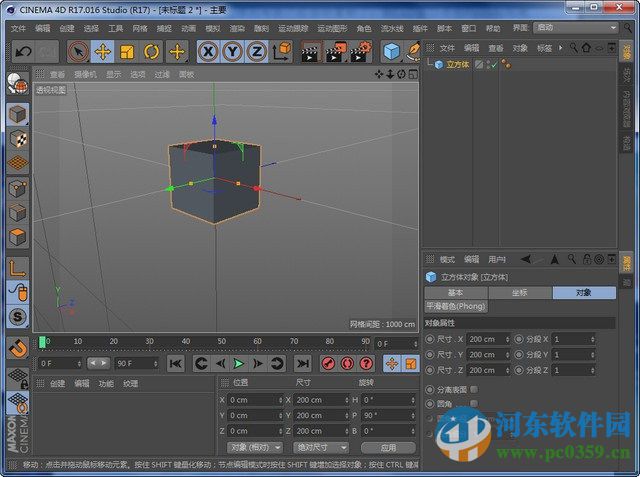This screenshot has height=477, width=640.
Task: Render active view clapperboard icon
Action: tap(310, 52)
